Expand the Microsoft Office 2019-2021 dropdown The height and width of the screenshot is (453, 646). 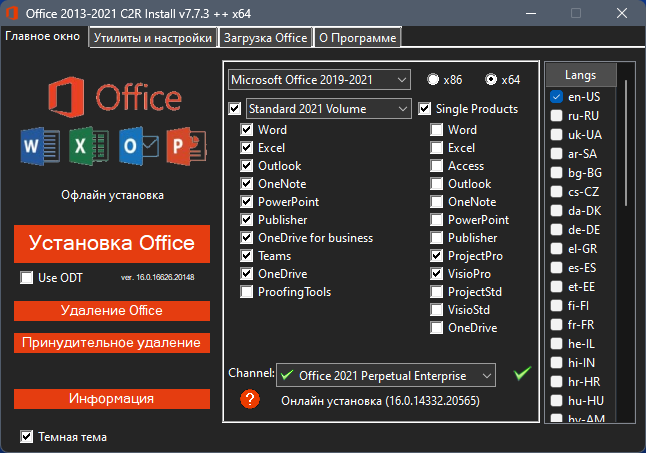(319, 79)
